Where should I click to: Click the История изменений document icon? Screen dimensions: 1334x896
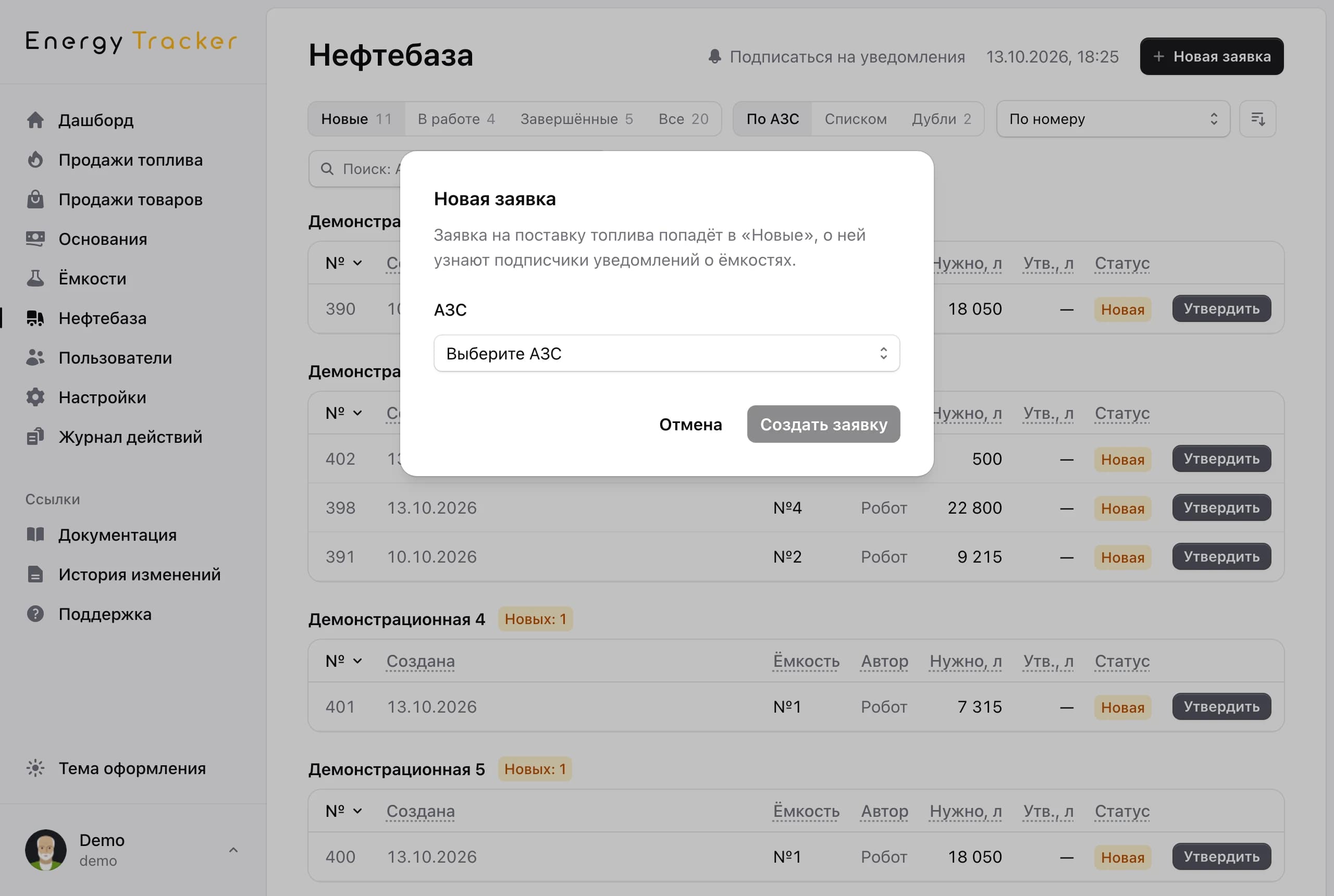click(35, 574)
